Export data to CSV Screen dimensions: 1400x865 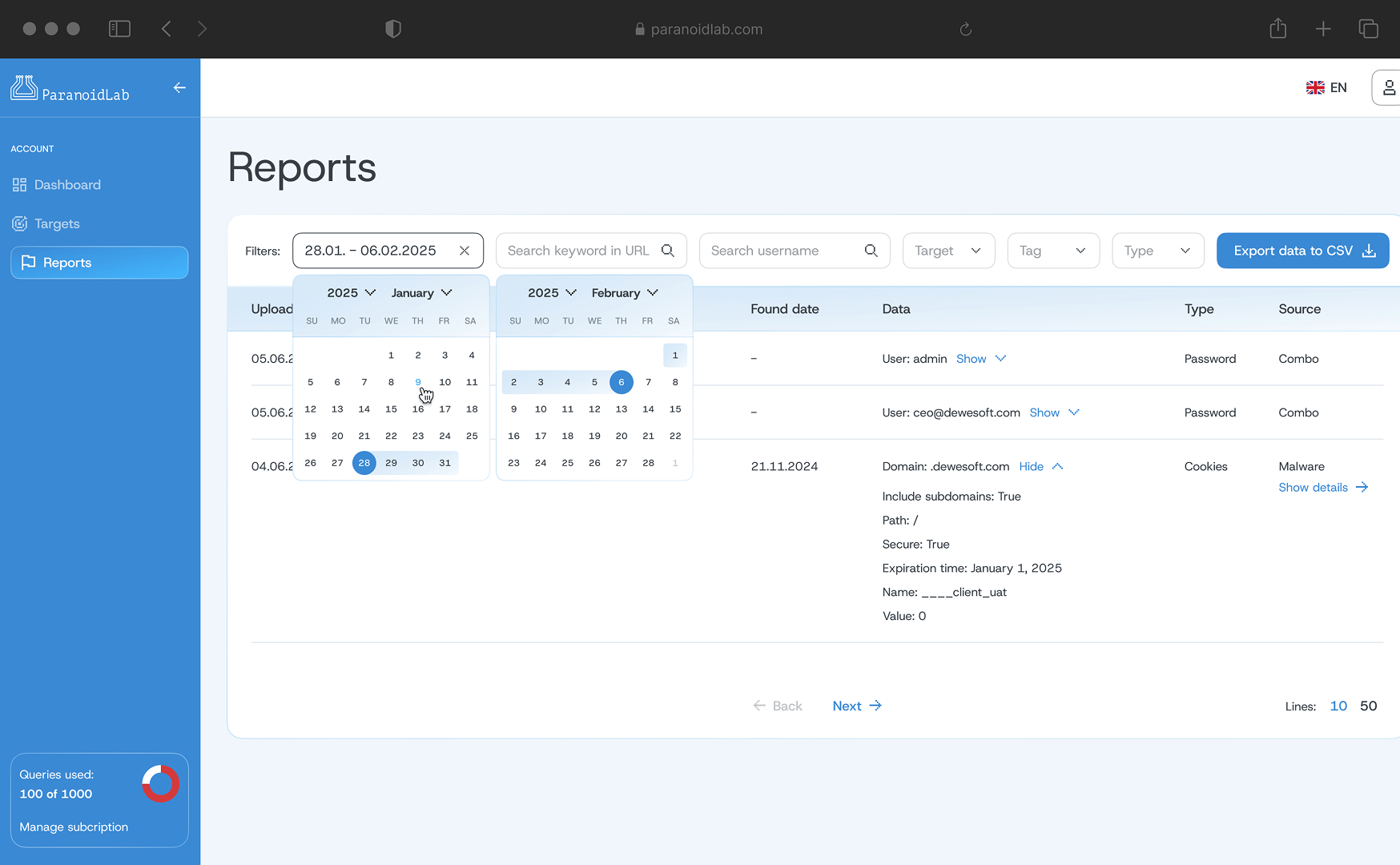point(1302,251)
